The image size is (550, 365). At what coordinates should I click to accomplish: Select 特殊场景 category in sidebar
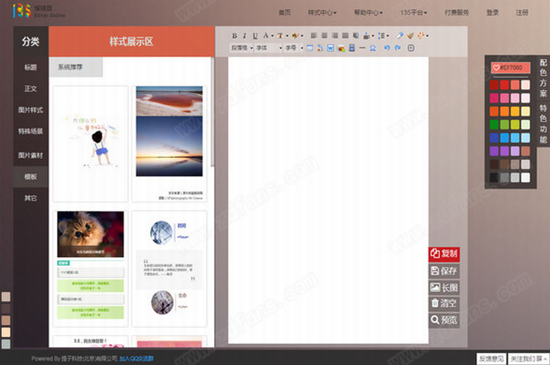pyautogui.click(x=31, y=131)
